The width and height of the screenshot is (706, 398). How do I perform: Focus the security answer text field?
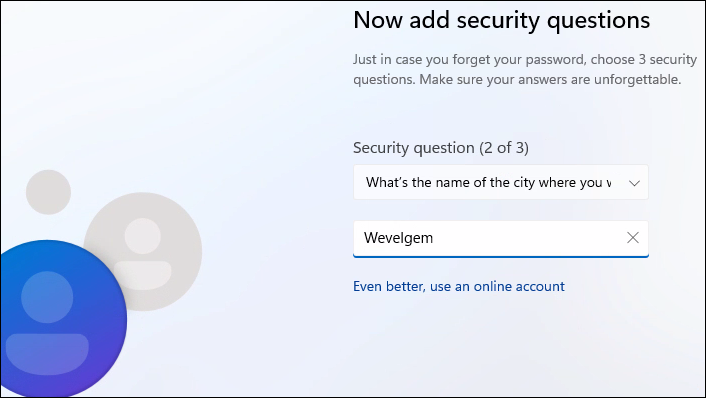pyautogui.click(x=501, y=239)
